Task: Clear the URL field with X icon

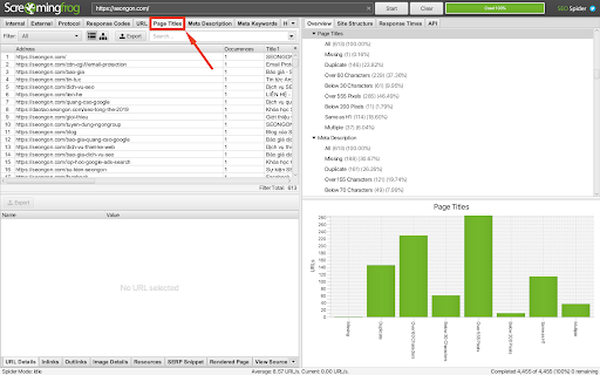Action: pos(368,8)
